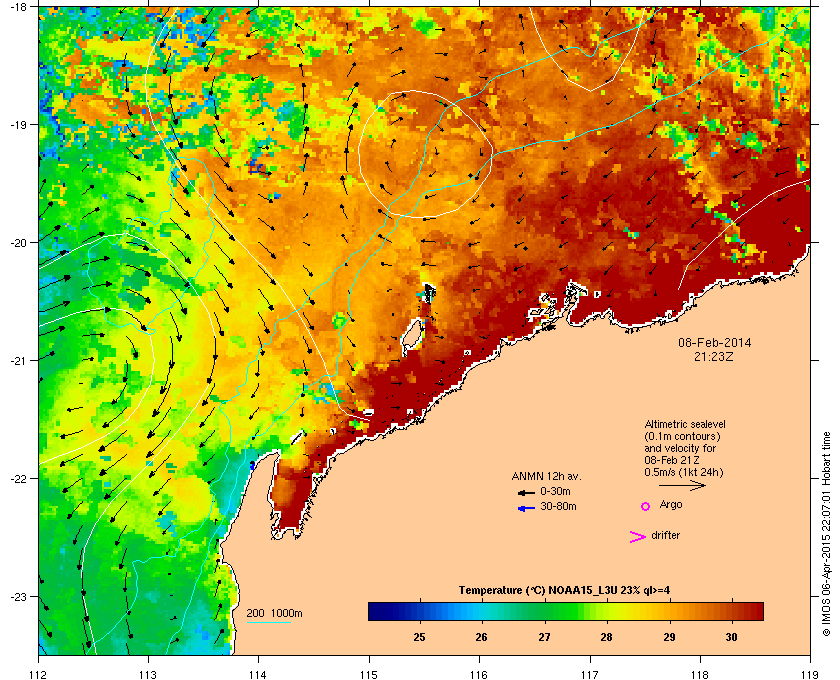Click the 21:23Z time label

tap(714, 356)
